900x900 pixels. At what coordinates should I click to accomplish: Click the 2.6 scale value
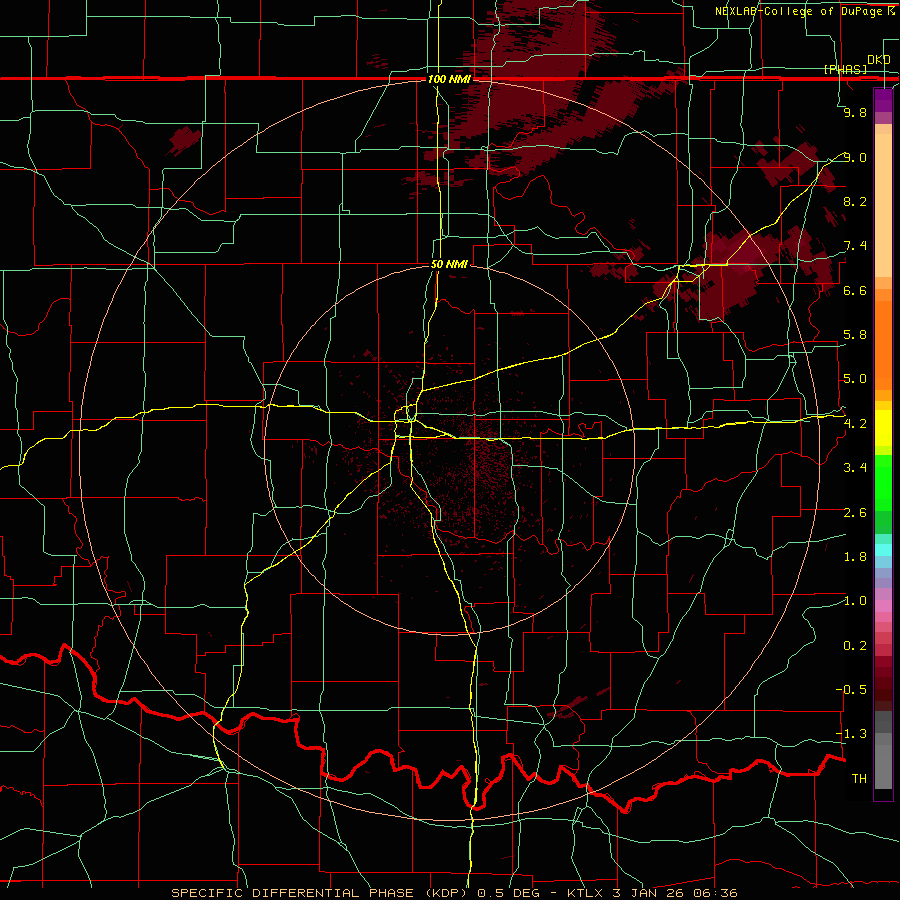click(x=855, y=513)
